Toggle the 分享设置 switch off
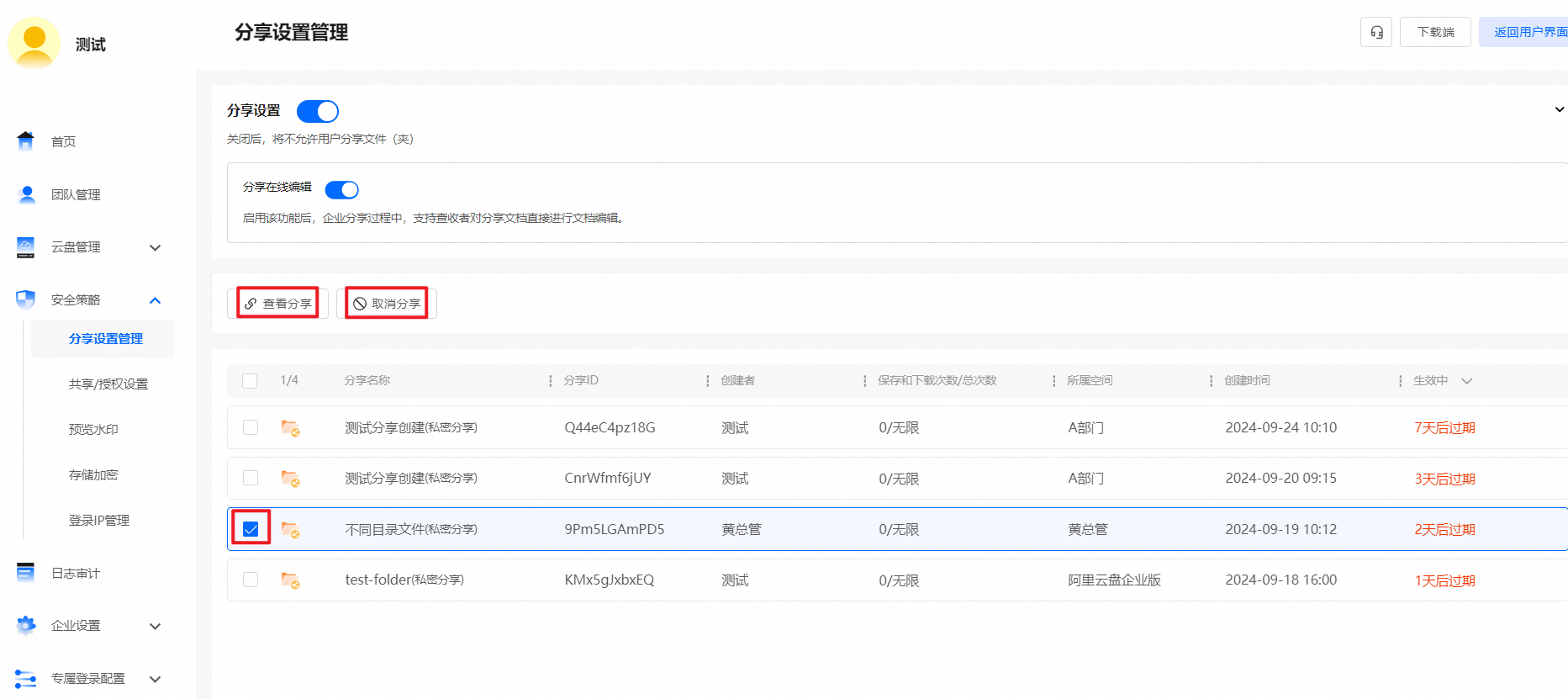 coord(318,111)
